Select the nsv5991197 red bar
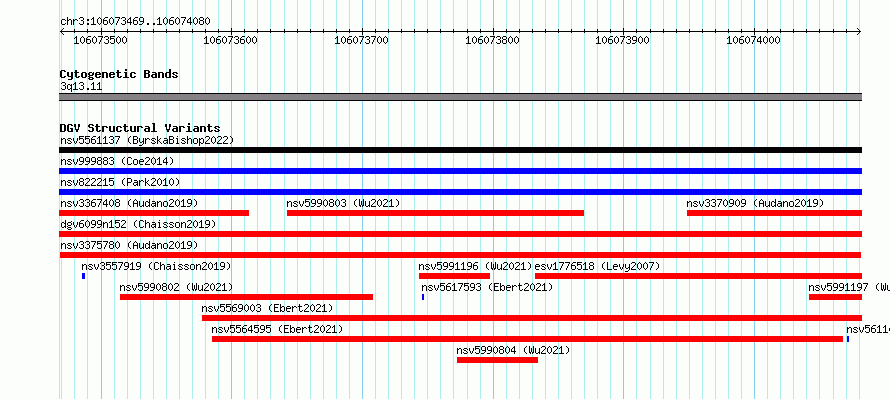 pos(836,297)
